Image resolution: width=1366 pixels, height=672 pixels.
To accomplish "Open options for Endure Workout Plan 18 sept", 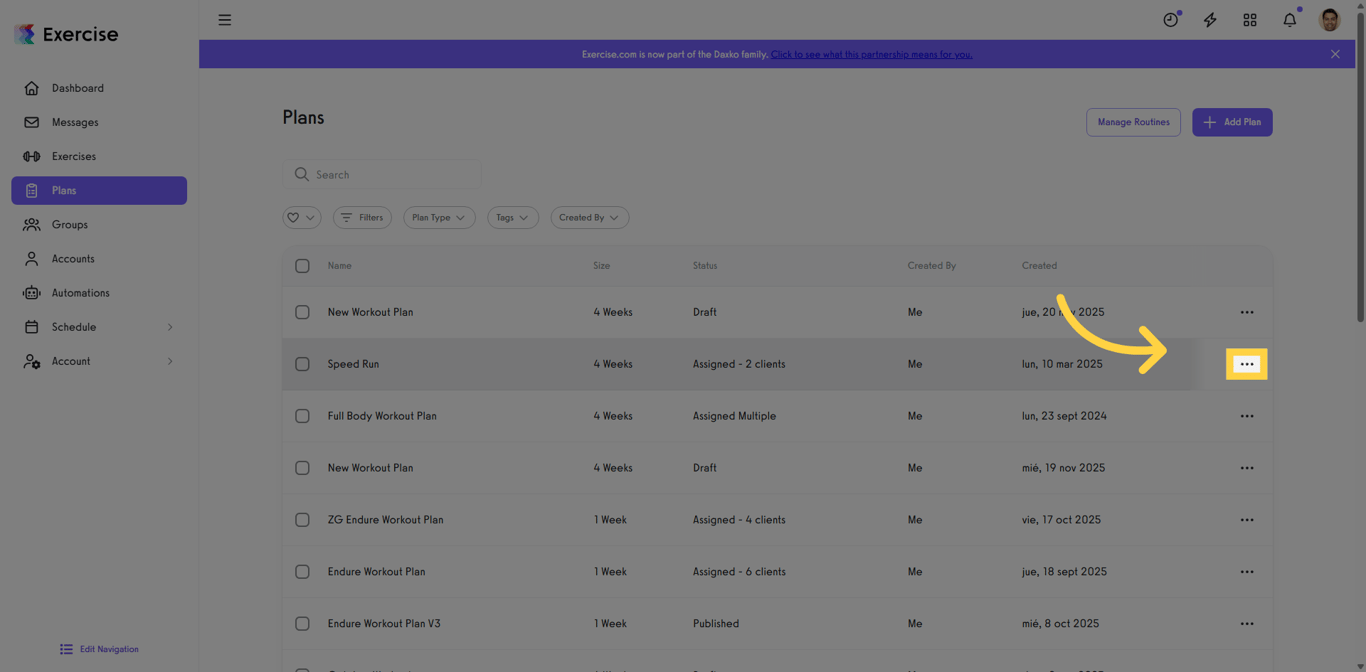I will point(1247,572).
